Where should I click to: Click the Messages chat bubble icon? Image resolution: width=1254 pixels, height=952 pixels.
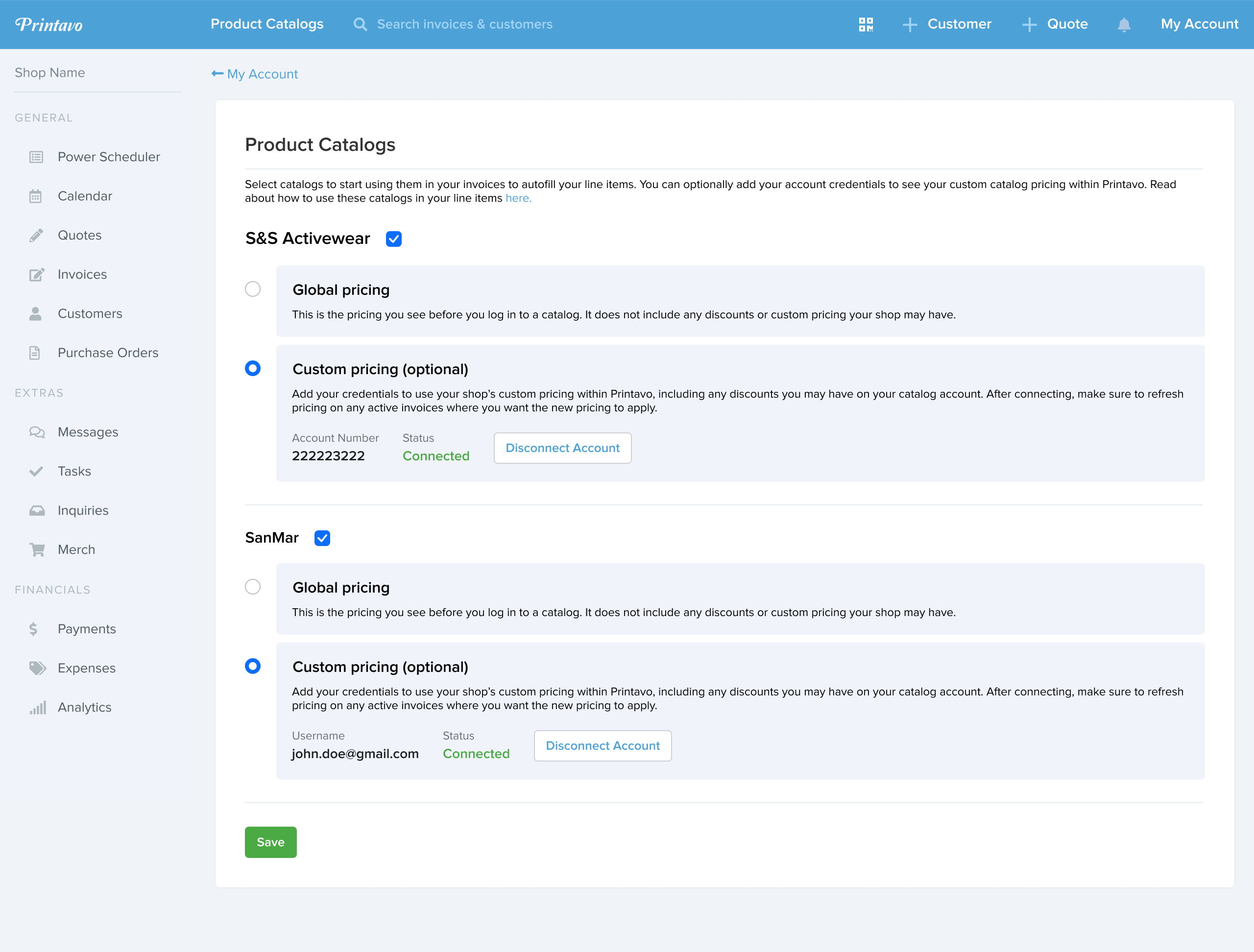pos(37,432)
